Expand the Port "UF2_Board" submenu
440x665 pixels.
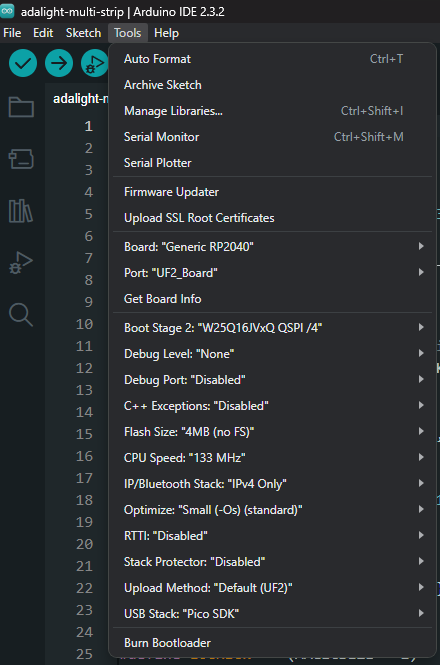pos(272,272)
